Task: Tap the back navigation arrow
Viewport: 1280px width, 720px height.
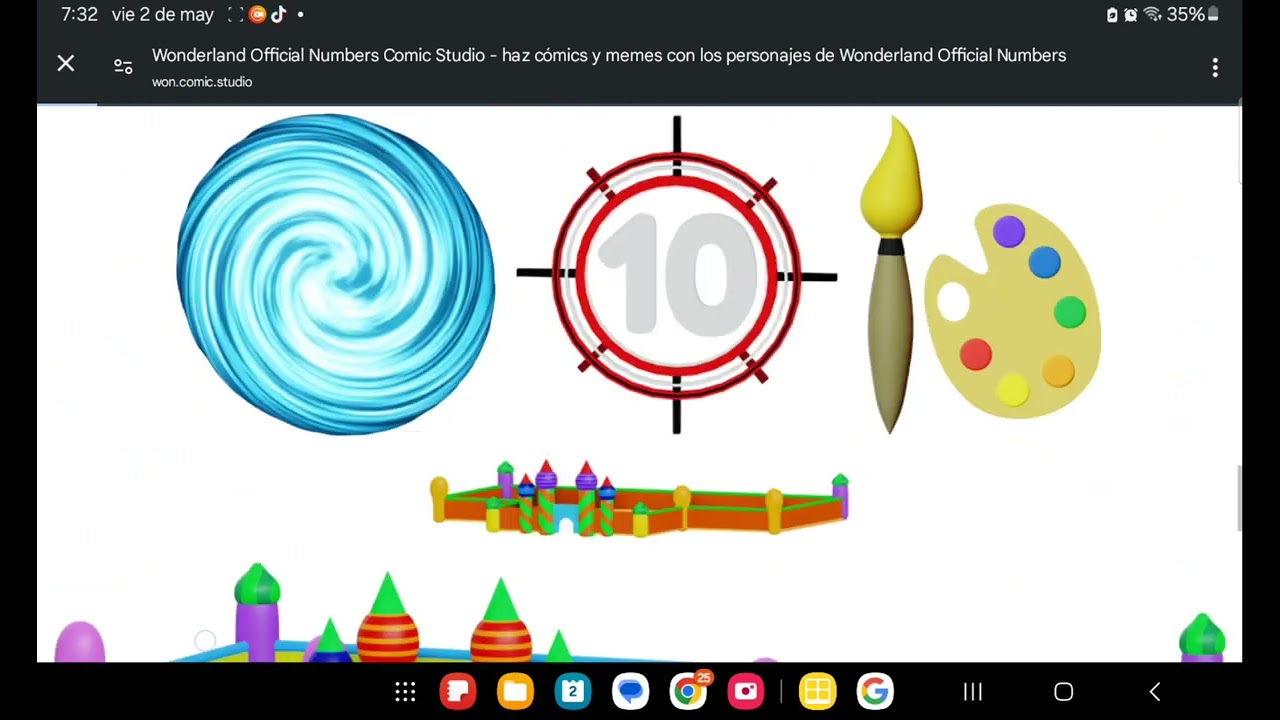Action: (x=1155, y=692)
